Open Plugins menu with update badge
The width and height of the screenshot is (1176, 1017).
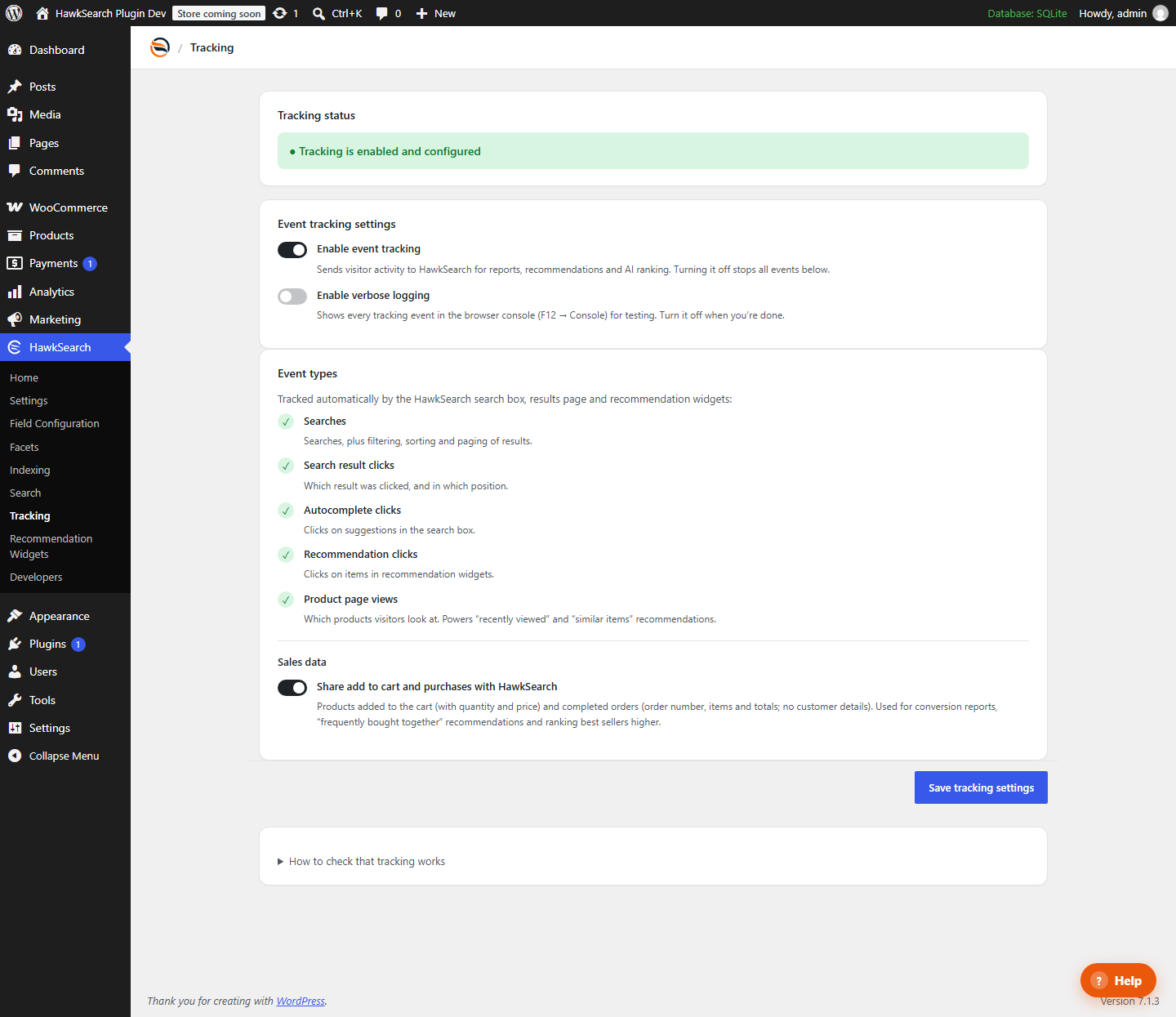[65, 644]
